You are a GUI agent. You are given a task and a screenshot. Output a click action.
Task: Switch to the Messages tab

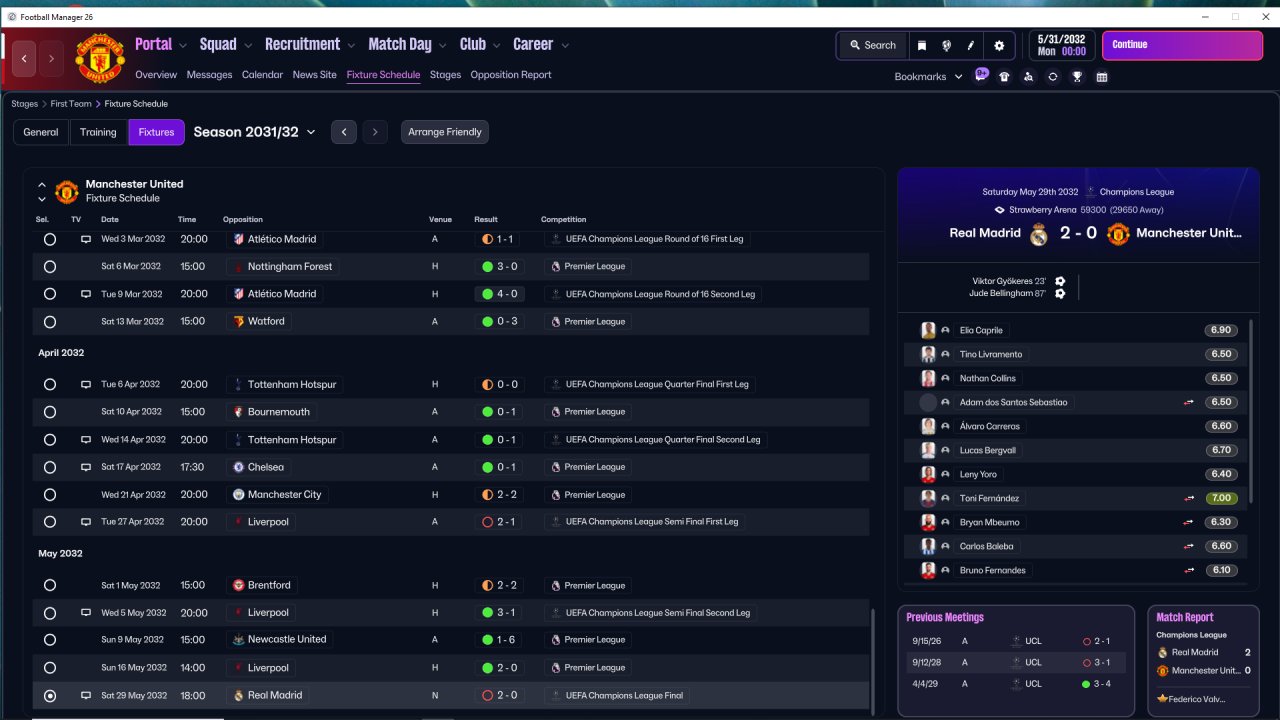coord(209,75)
